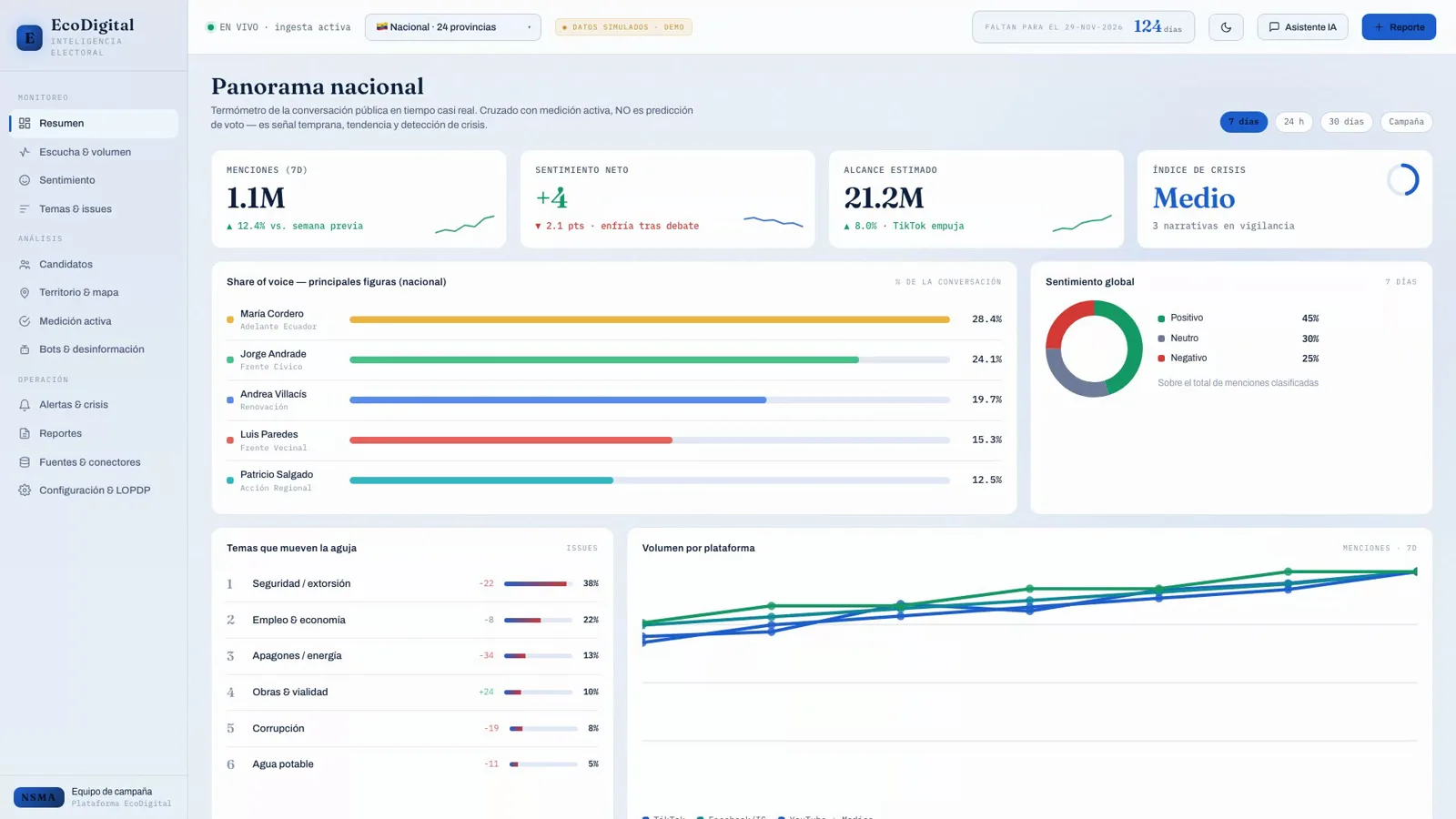
Task: Click the Patricio Salgado candidate name
Action: pyautogui.click(x=277, y=474)
